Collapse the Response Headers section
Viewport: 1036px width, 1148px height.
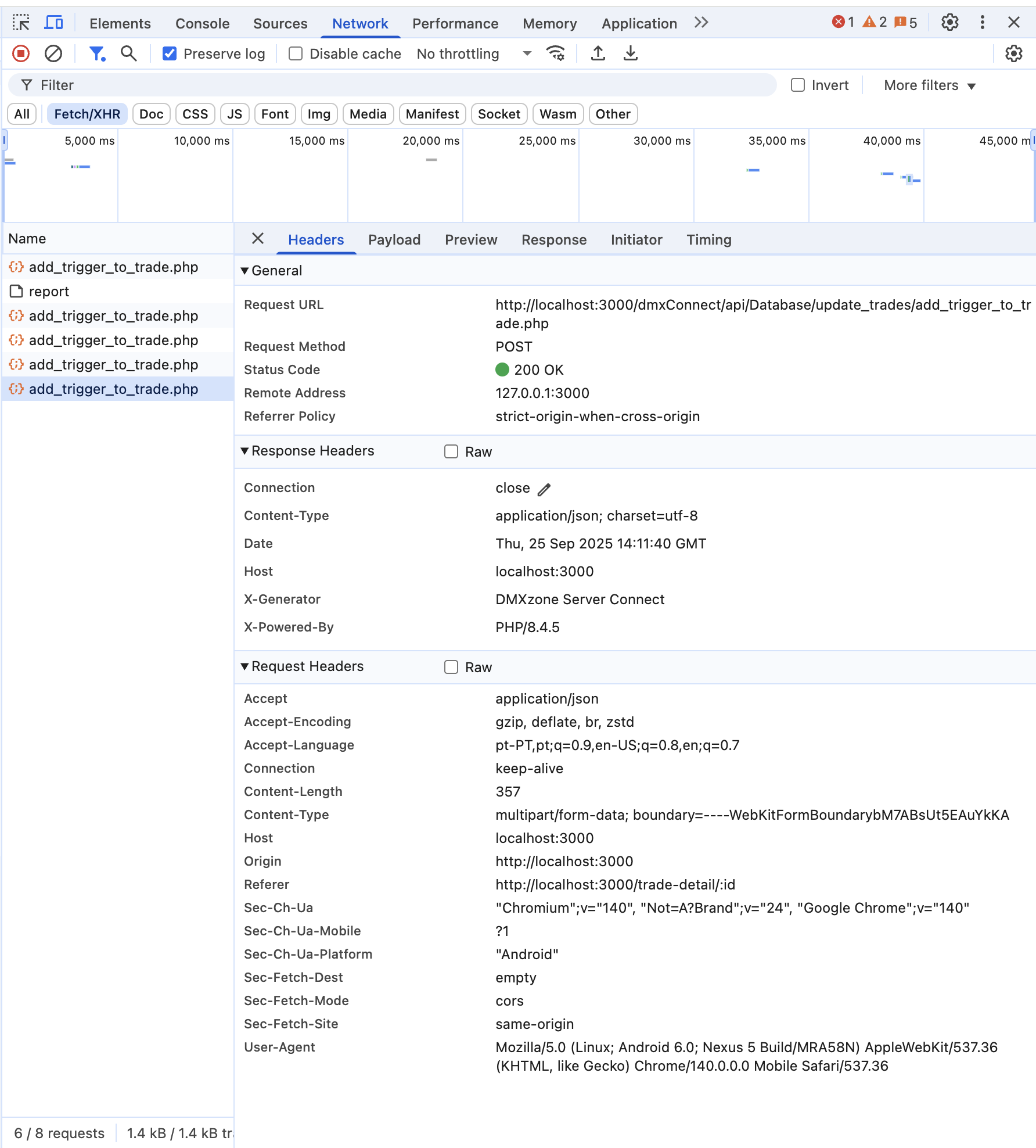pyautogui.click(x=244, y=451)
